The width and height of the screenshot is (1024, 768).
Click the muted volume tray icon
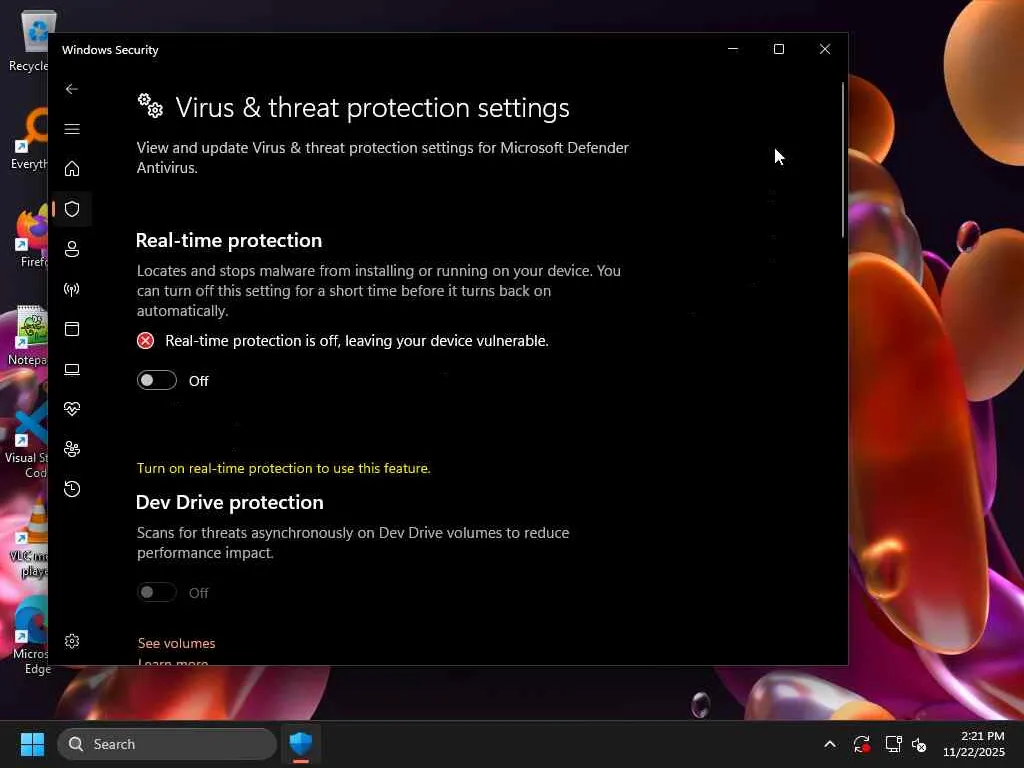tap(920, 744)
